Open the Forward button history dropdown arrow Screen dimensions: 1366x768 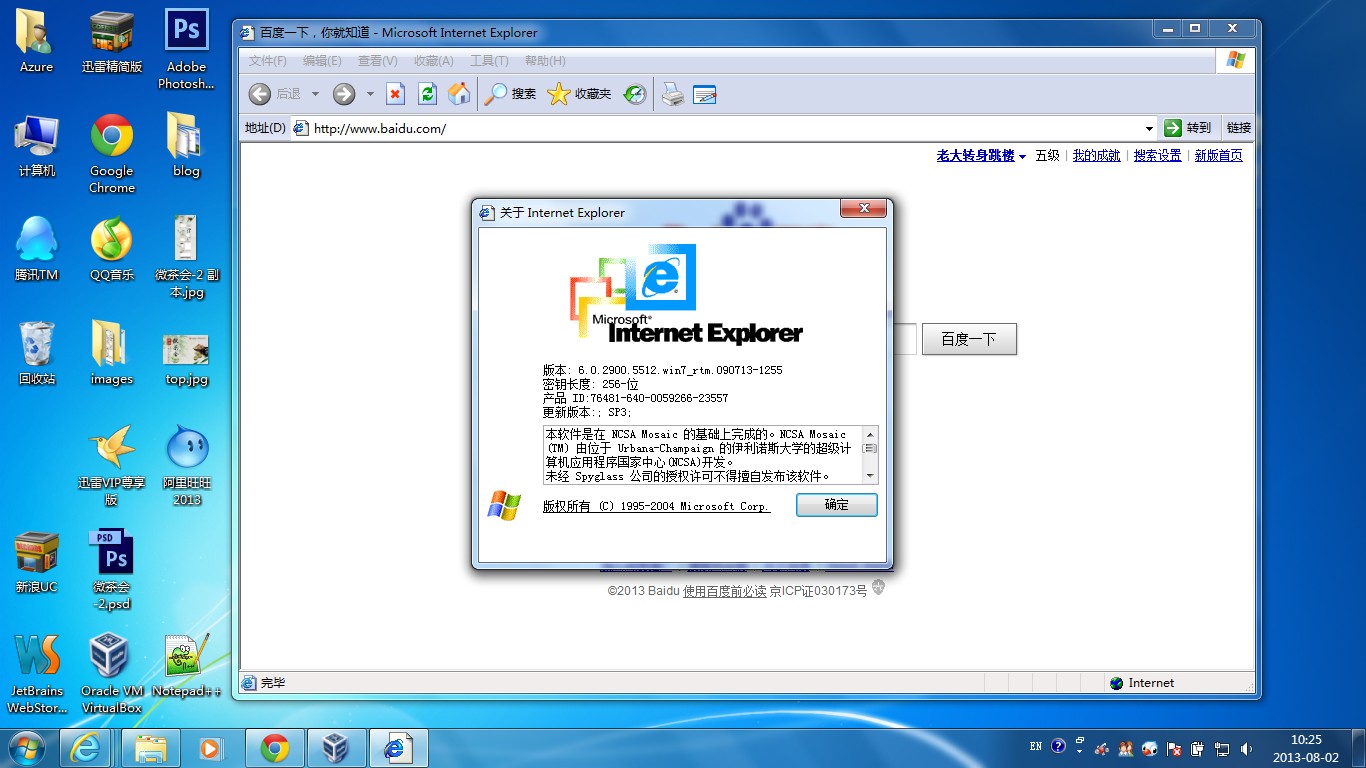coord(370,94)
